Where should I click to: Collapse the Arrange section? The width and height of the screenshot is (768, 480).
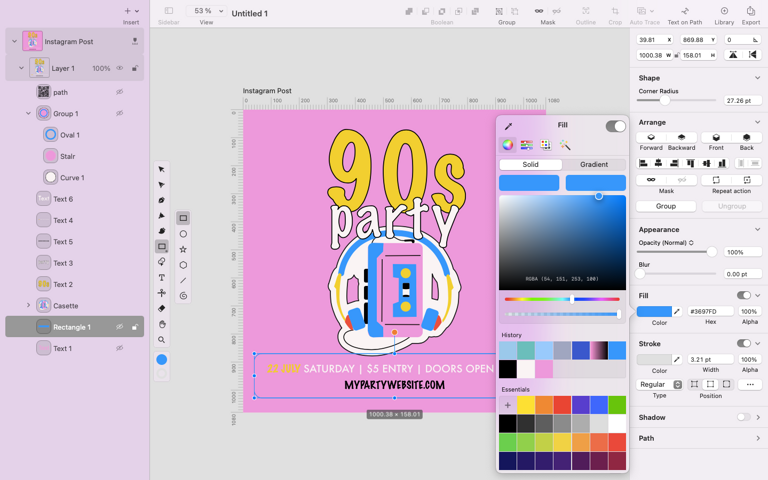coord(757,122)
